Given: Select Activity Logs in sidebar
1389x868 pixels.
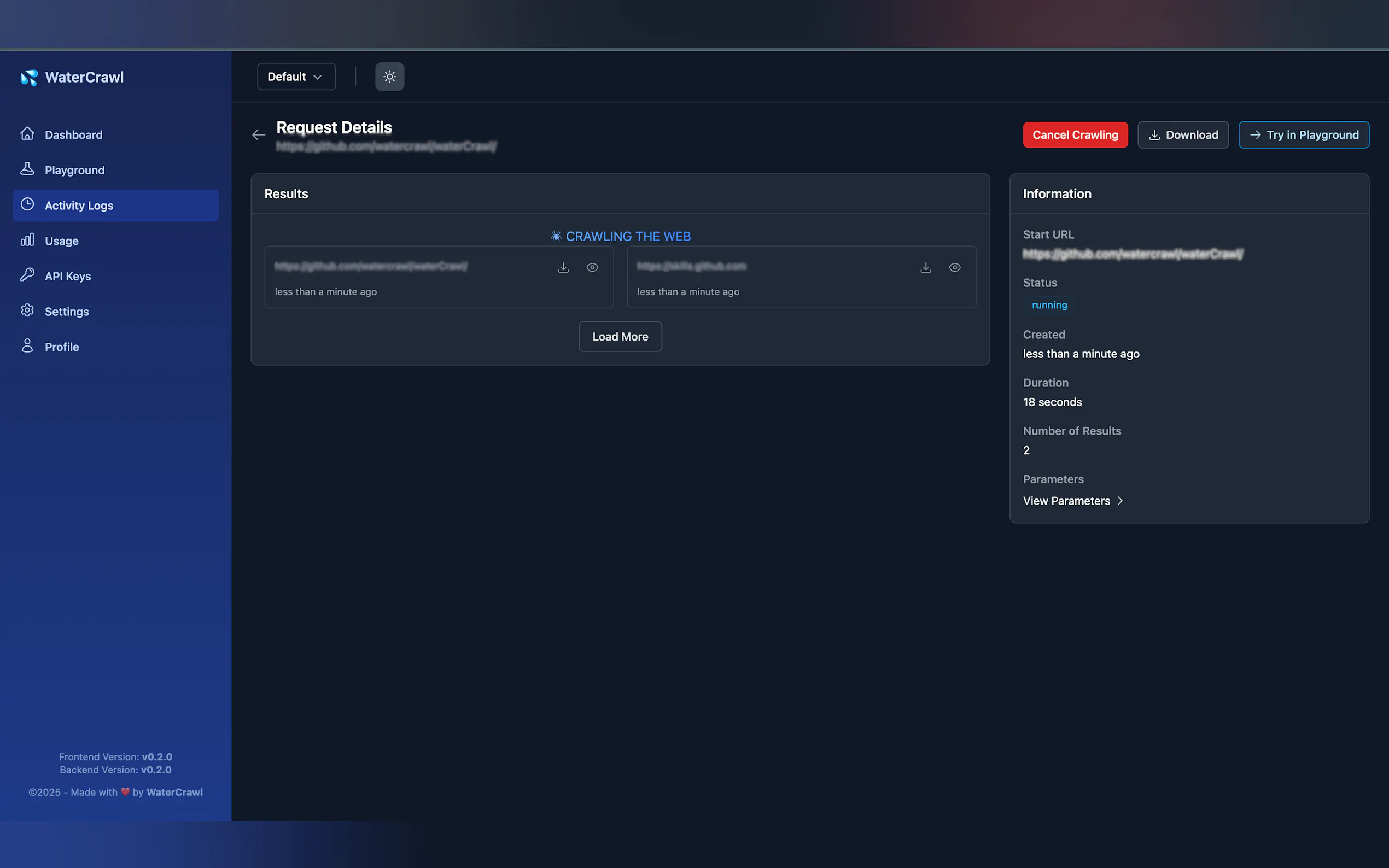Looking at the screenshot, I should click(x=79, y=206).
